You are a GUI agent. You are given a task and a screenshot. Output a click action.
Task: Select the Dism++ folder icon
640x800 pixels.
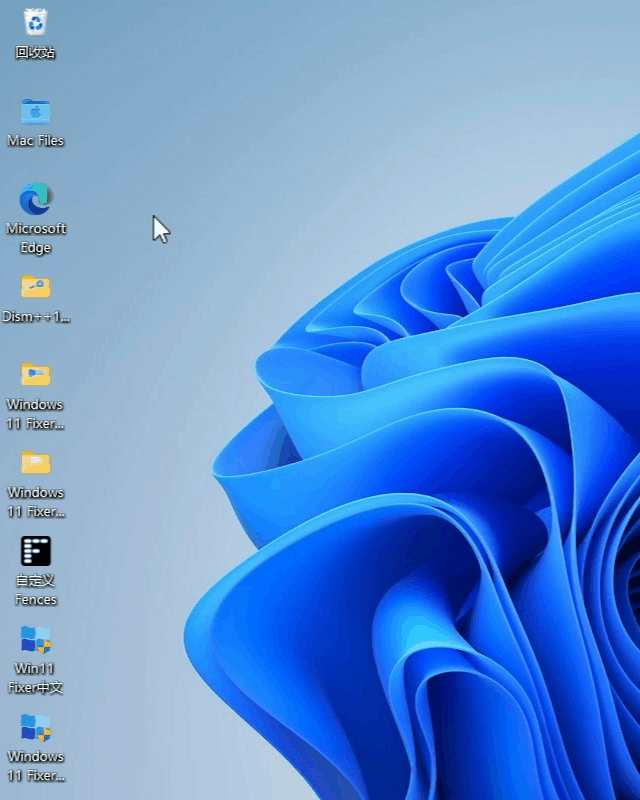point(36,287)
